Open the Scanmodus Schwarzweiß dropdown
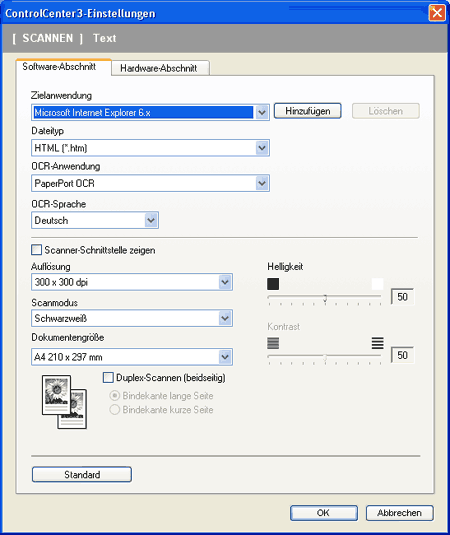The image size is (450, 535). [225, 318]
